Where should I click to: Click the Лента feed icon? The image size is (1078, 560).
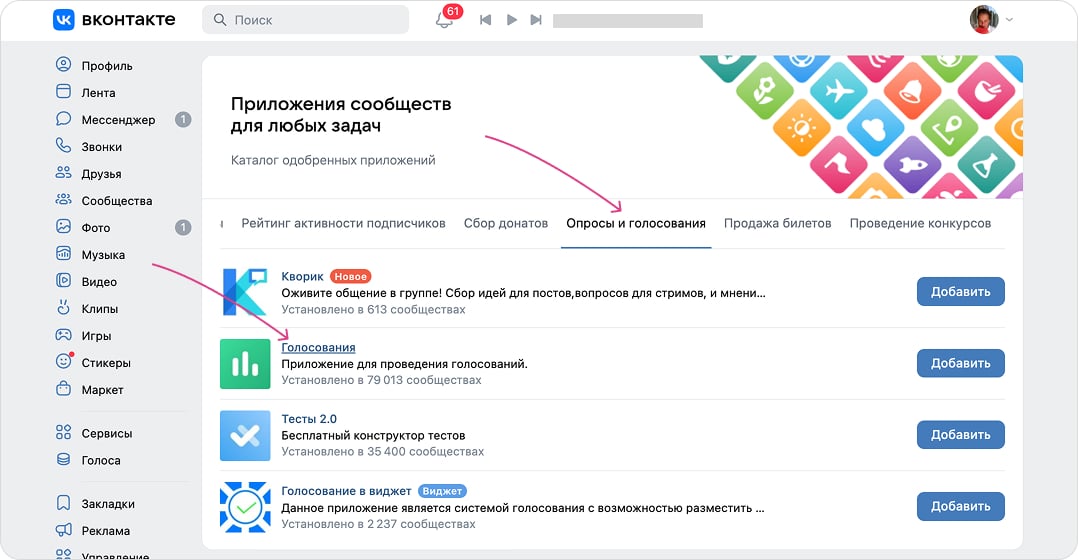tap(63, 91)
